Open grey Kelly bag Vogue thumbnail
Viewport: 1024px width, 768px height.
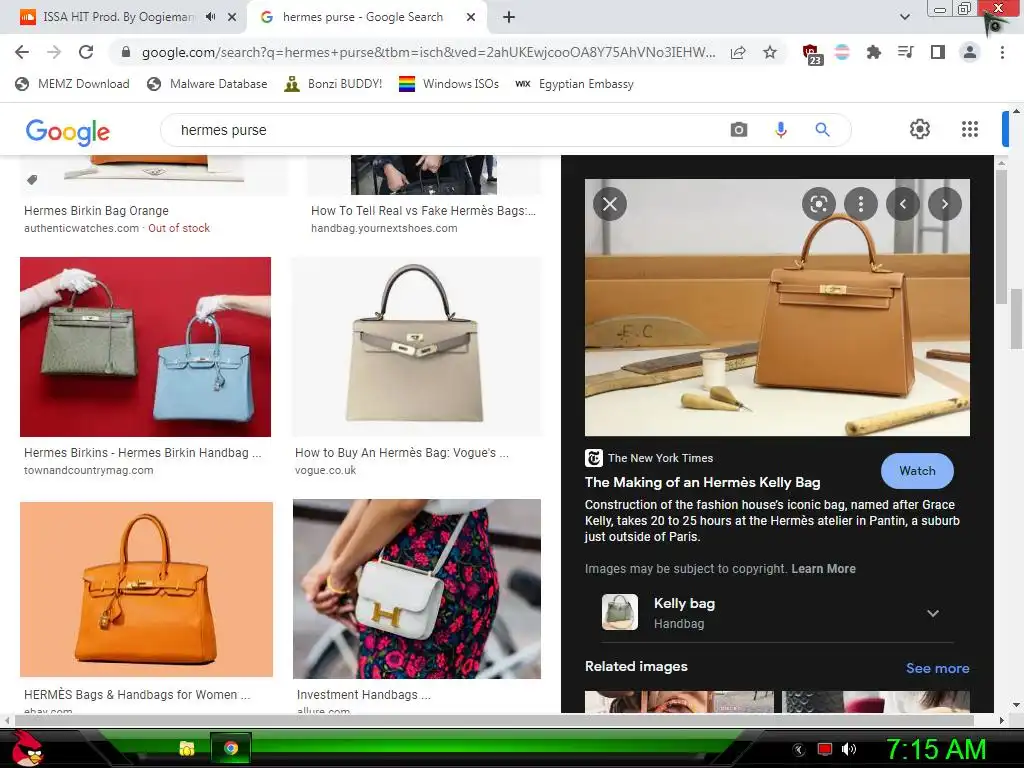coord(417,347)
